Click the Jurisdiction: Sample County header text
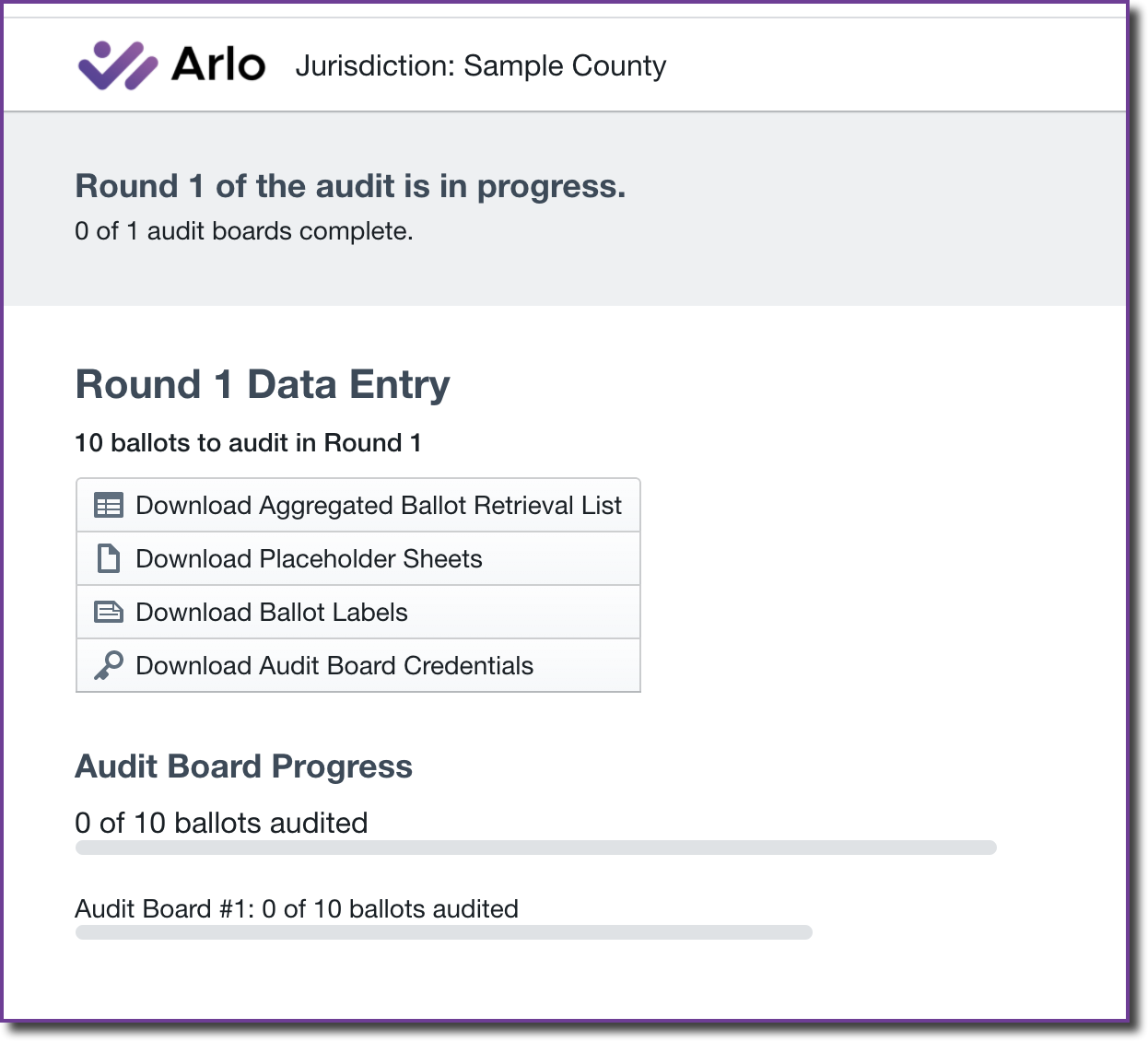The width and height of the screenshot is (1148, 1041). [x=480, y=65]
